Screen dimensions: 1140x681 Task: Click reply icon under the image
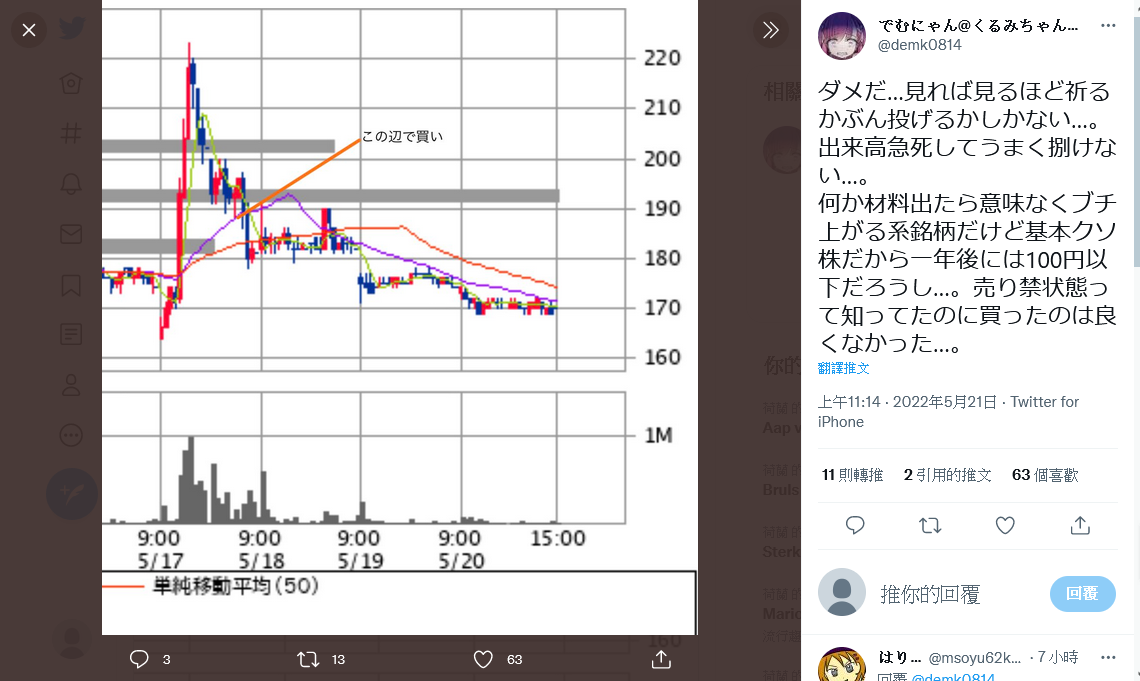[x=139, y=659]
